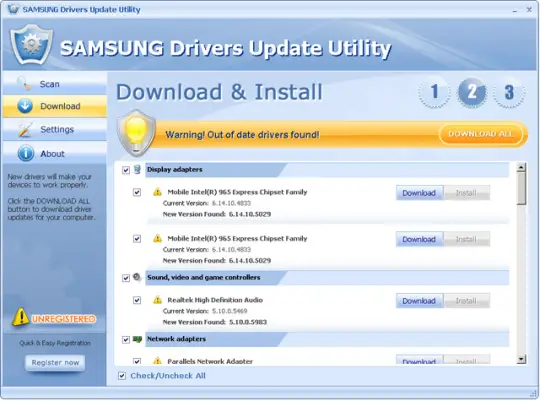This screenshot has height=401, width=540.
Task: Click the Network adapters category icon
Action: click(x=137, y=339)
